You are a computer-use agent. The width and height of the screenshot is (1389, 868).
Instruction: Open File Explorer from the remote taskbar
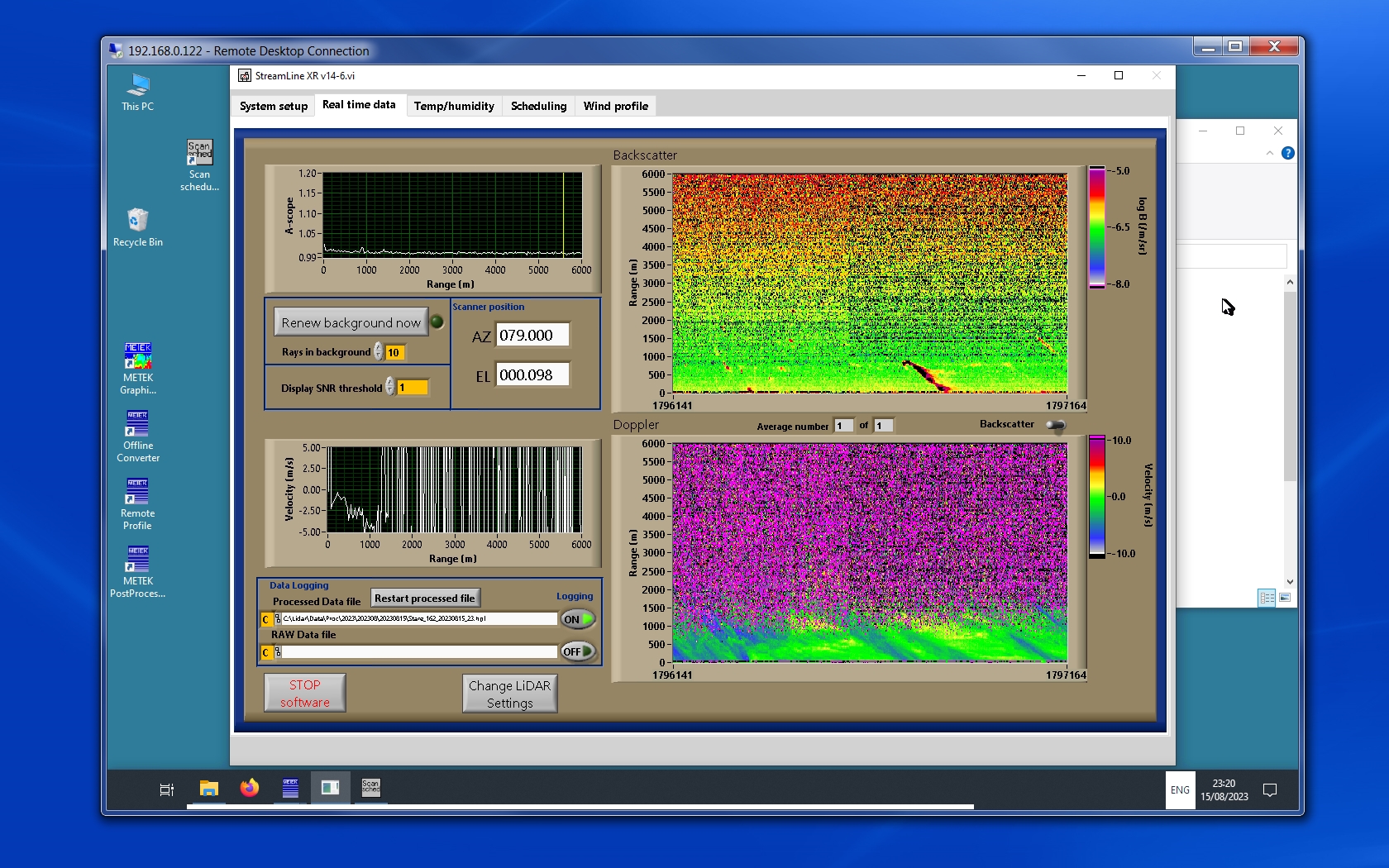click(209, 789)
